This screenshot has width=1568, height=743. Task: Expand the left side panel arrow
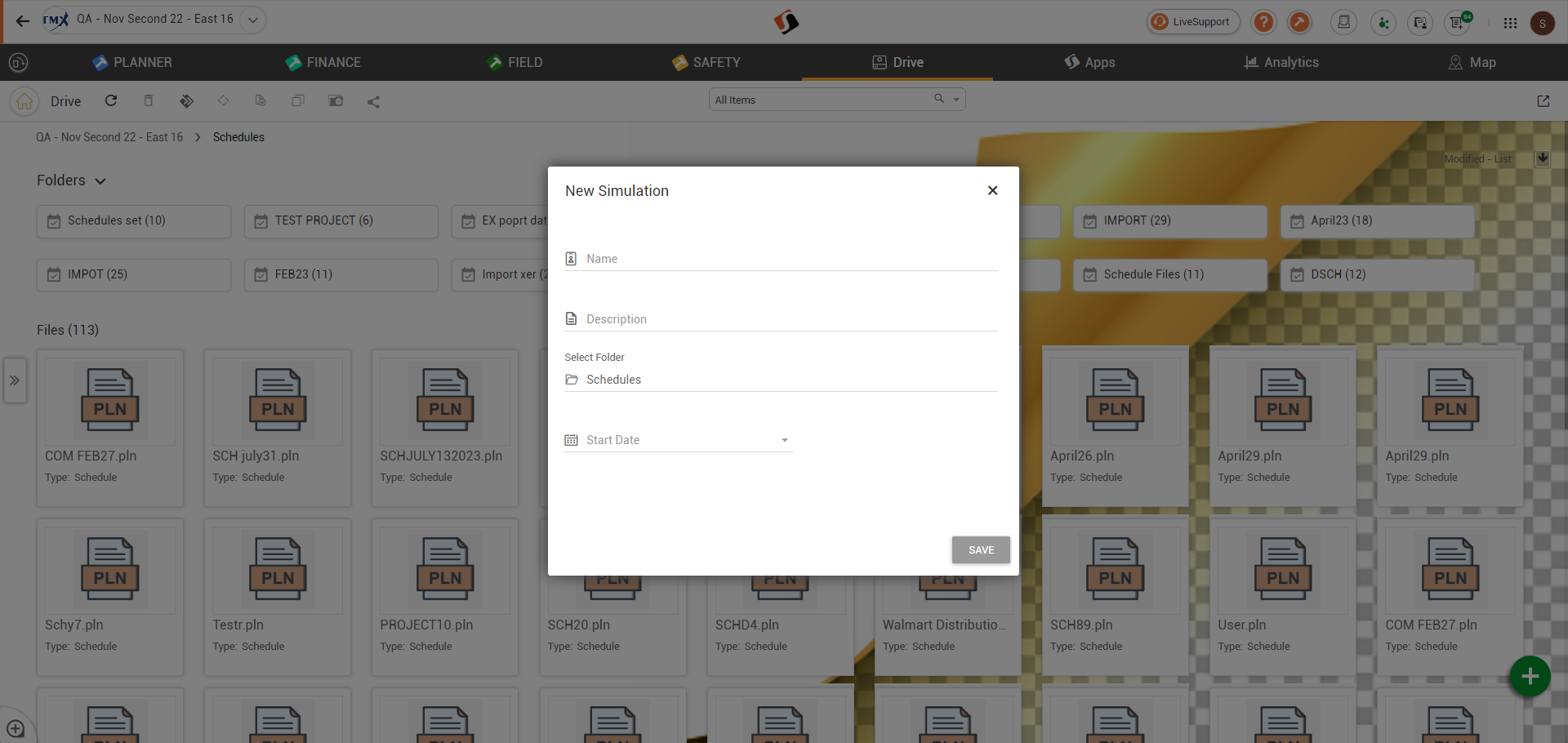click(x=15, y=380)
